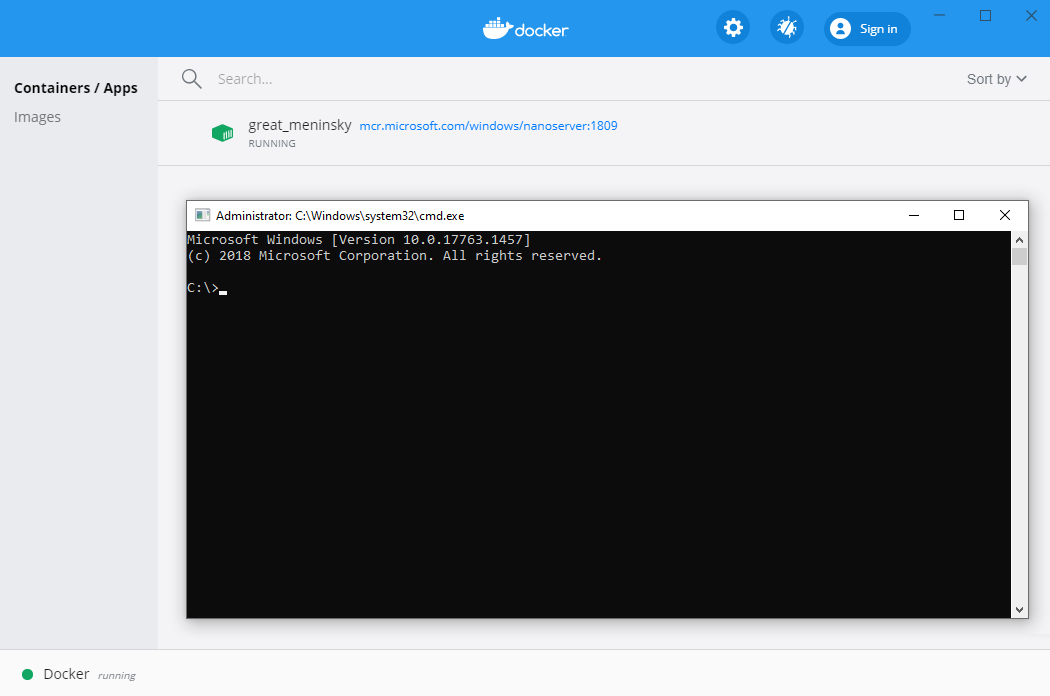The width and height of the screenshot is (1050, 696).
Task: Open Docker settings via gear icon
Action: coord(733,28)
